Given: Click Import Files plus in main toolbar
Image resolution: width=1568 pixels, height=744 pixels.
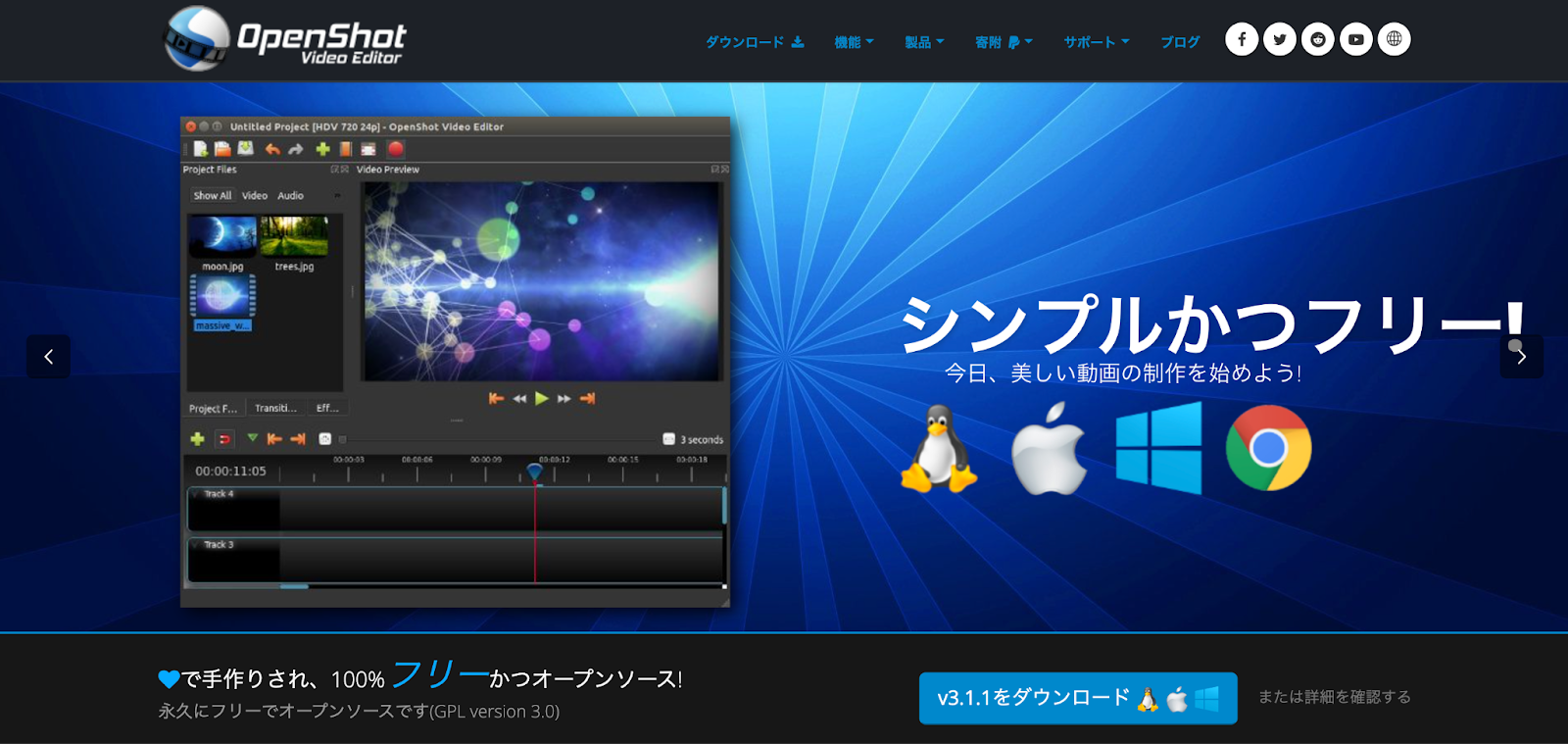Looking at the screenshot, I should click(x=322, y=149).
